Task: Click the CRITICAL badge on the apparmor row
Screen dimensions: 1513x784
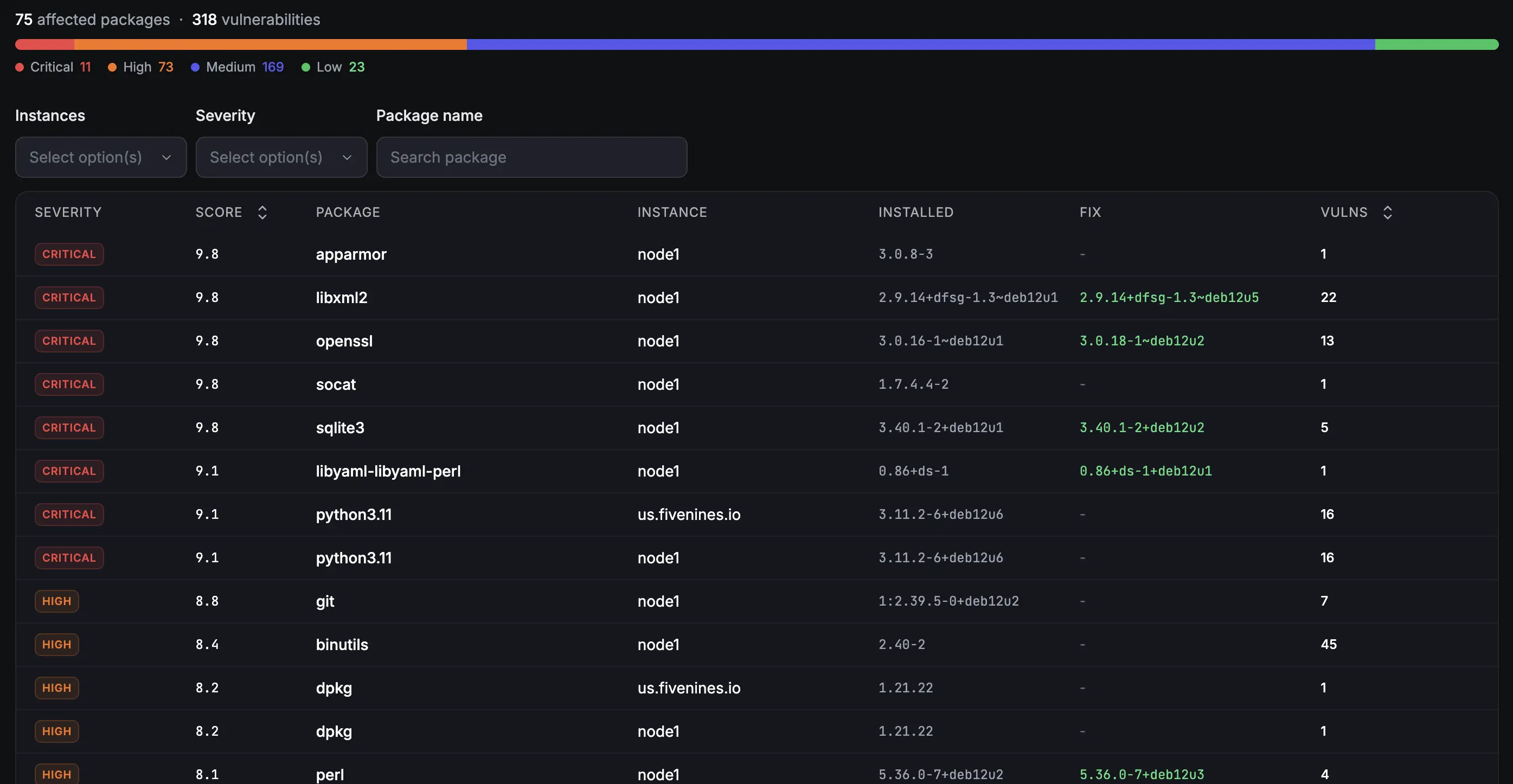Action: (x=69, y=254)
